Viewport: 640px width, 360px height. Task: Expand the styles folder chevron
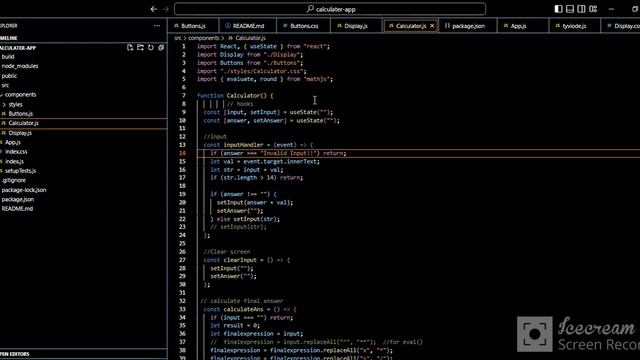[4, 104]
